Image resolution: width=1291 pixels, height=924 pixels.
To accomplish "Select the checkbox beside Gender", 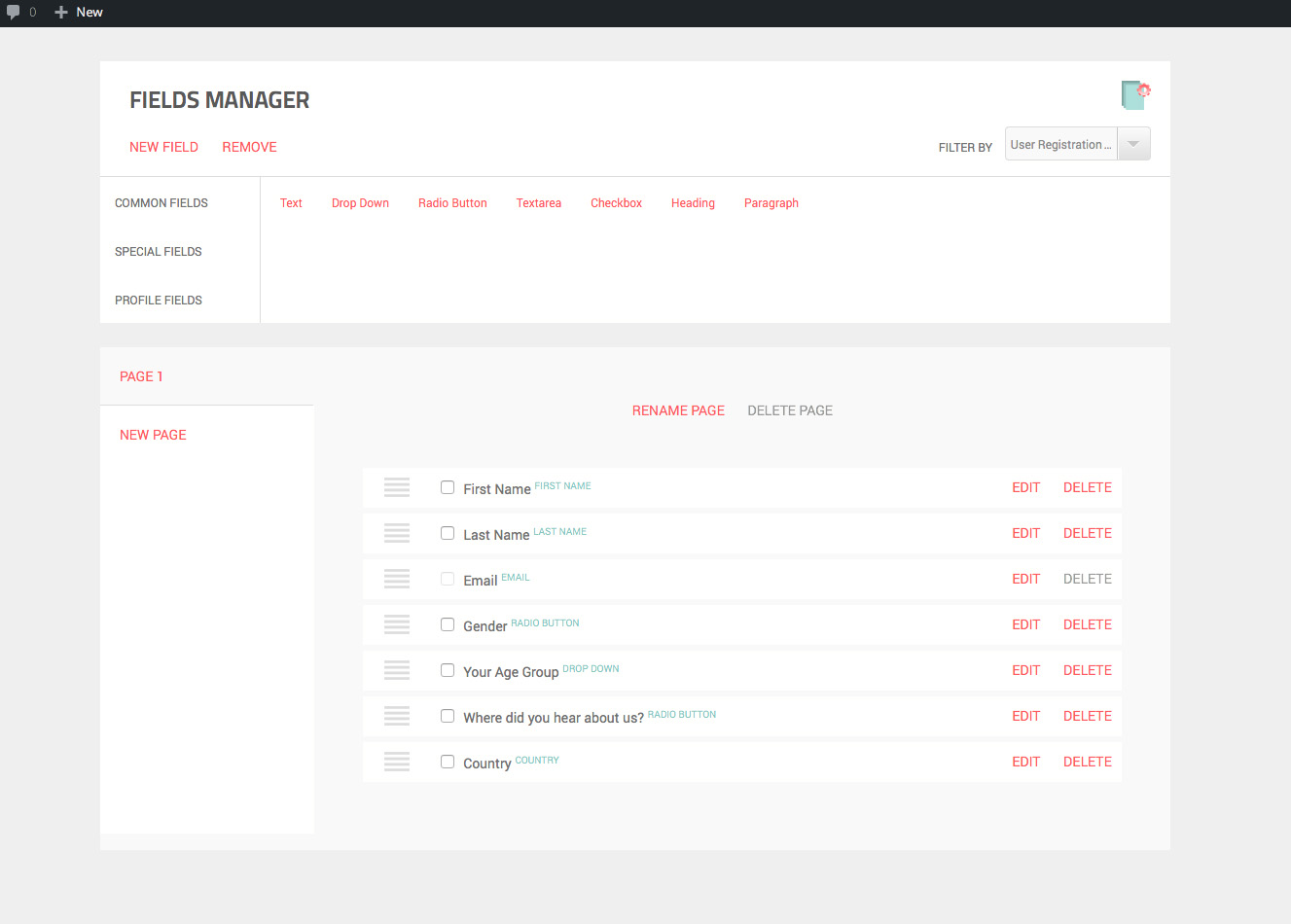I will 448,624.
